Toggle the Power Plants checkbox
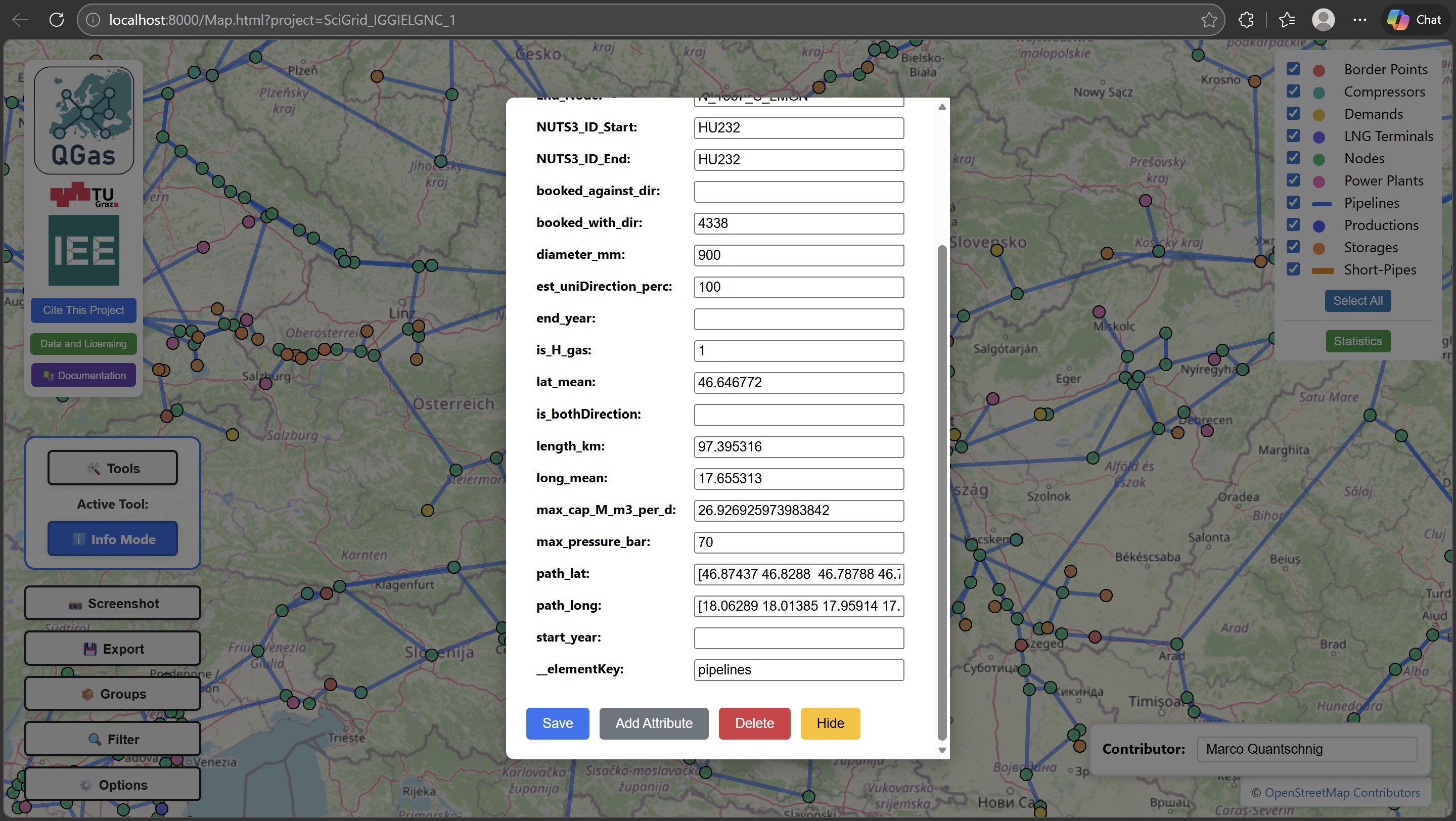Screen dimensions: 1456x821 pos(1293,179)
